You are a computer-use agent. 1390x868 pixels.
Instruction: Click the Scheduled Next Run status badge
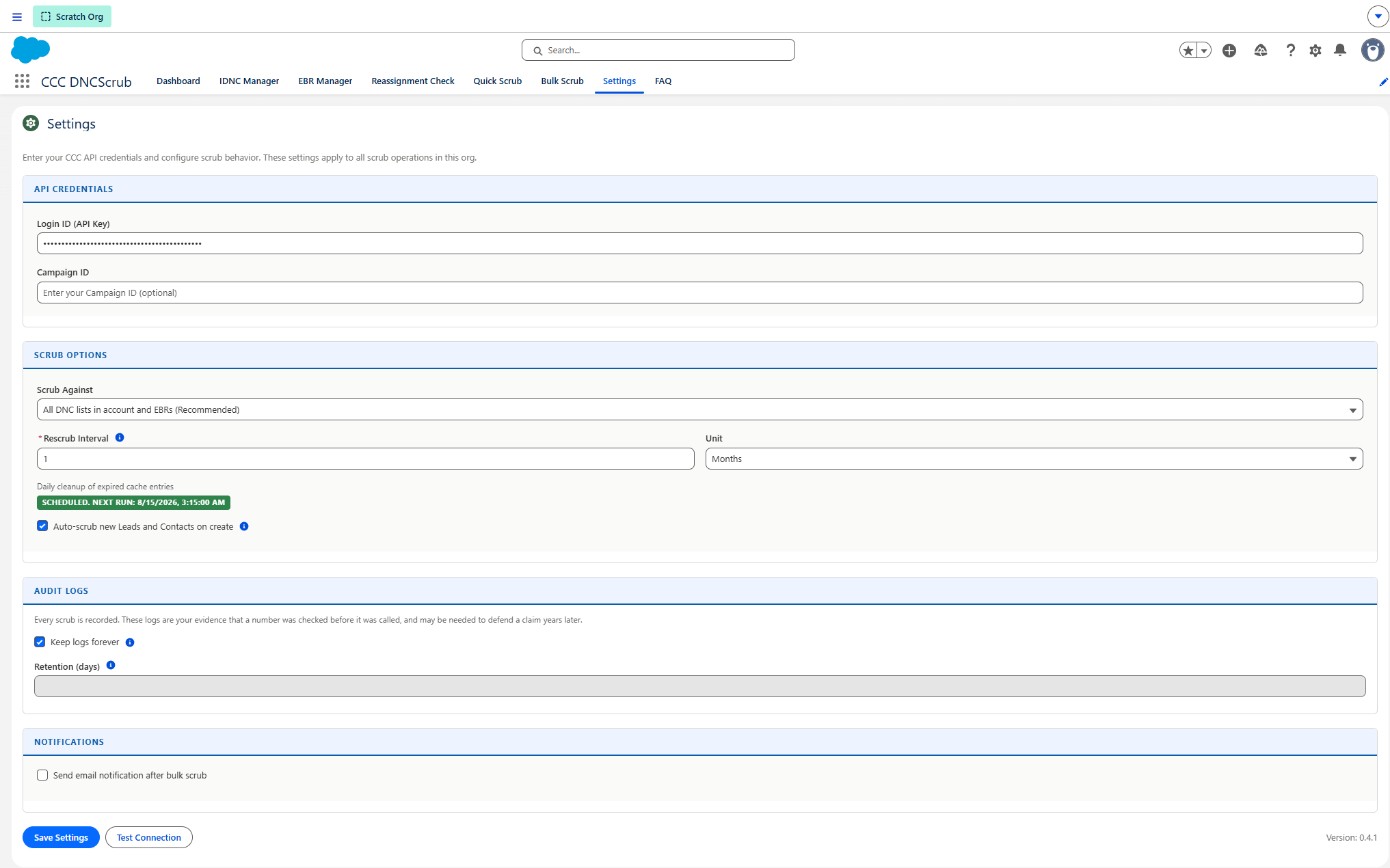coord(133,502)
